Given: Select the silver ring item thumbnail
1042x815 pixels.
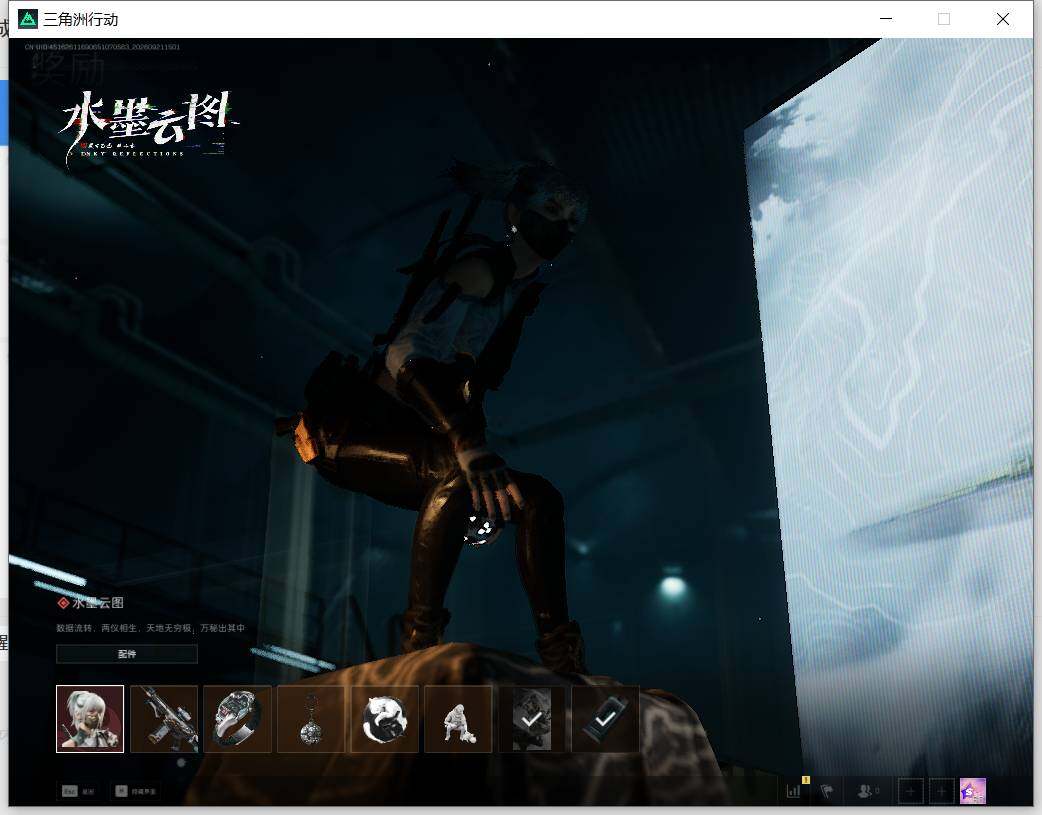Looking at the screenshot, I should 237,719.
